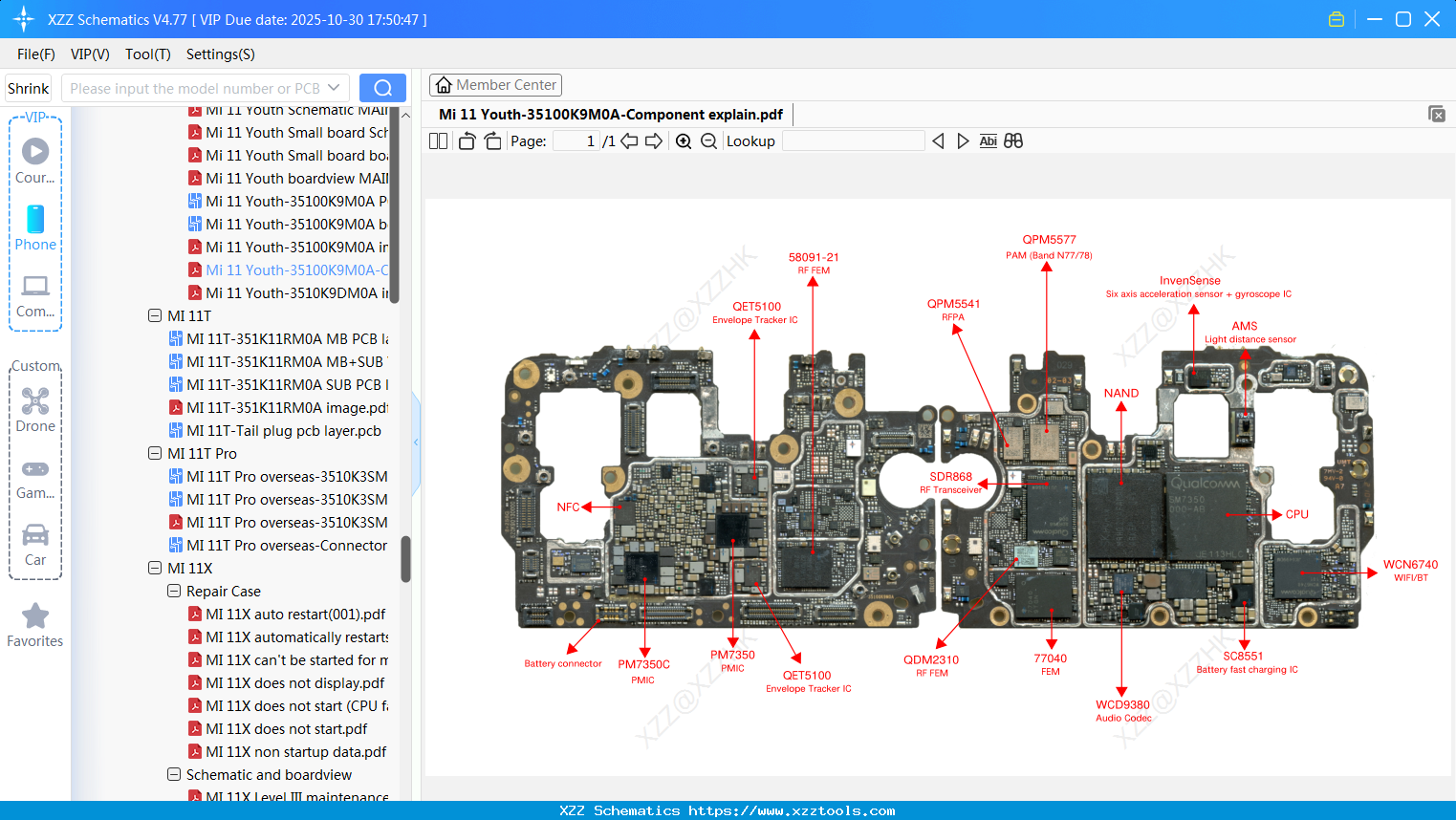1456x820 pixels.
Task: Click the Shrink button
Action: click(28, 87)
